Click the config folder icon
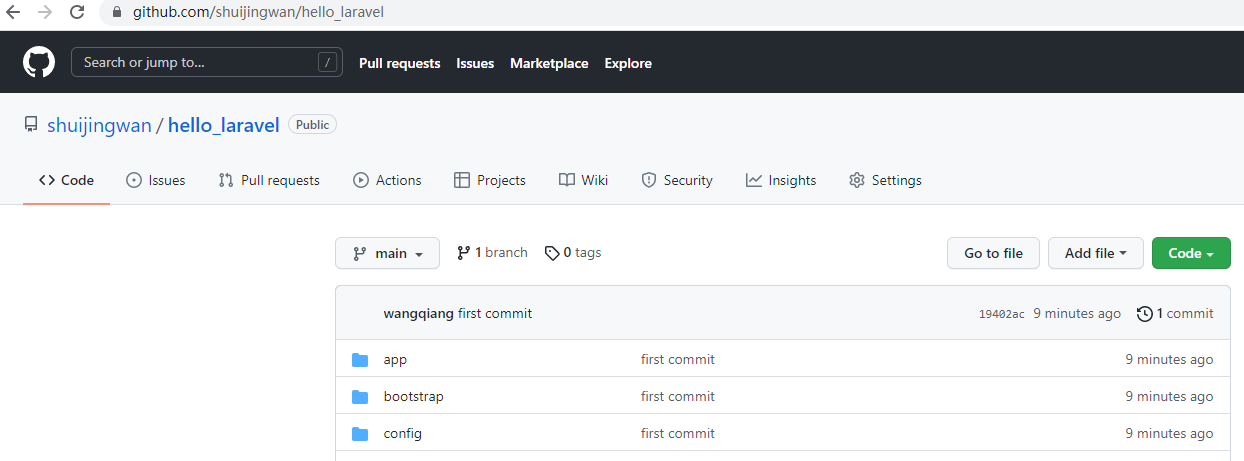 pos(360,433)
